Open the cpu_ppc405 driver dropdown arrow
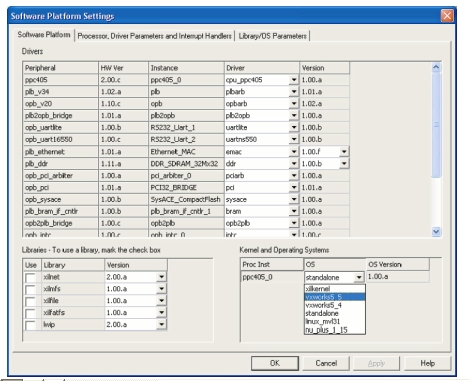 point(294,80)
